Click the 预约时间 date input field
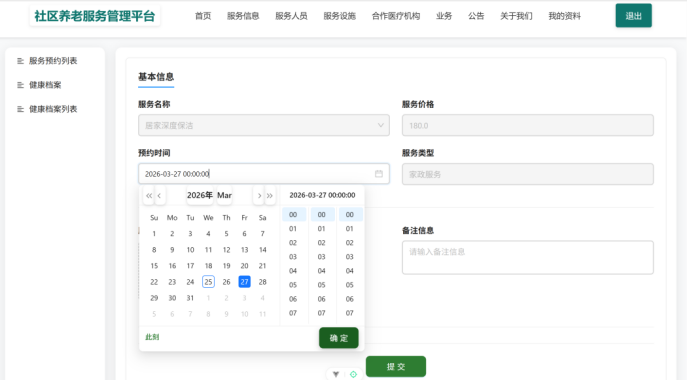This screenshot has width=687, height=380. pyautogui.click(x=264, y=174)
